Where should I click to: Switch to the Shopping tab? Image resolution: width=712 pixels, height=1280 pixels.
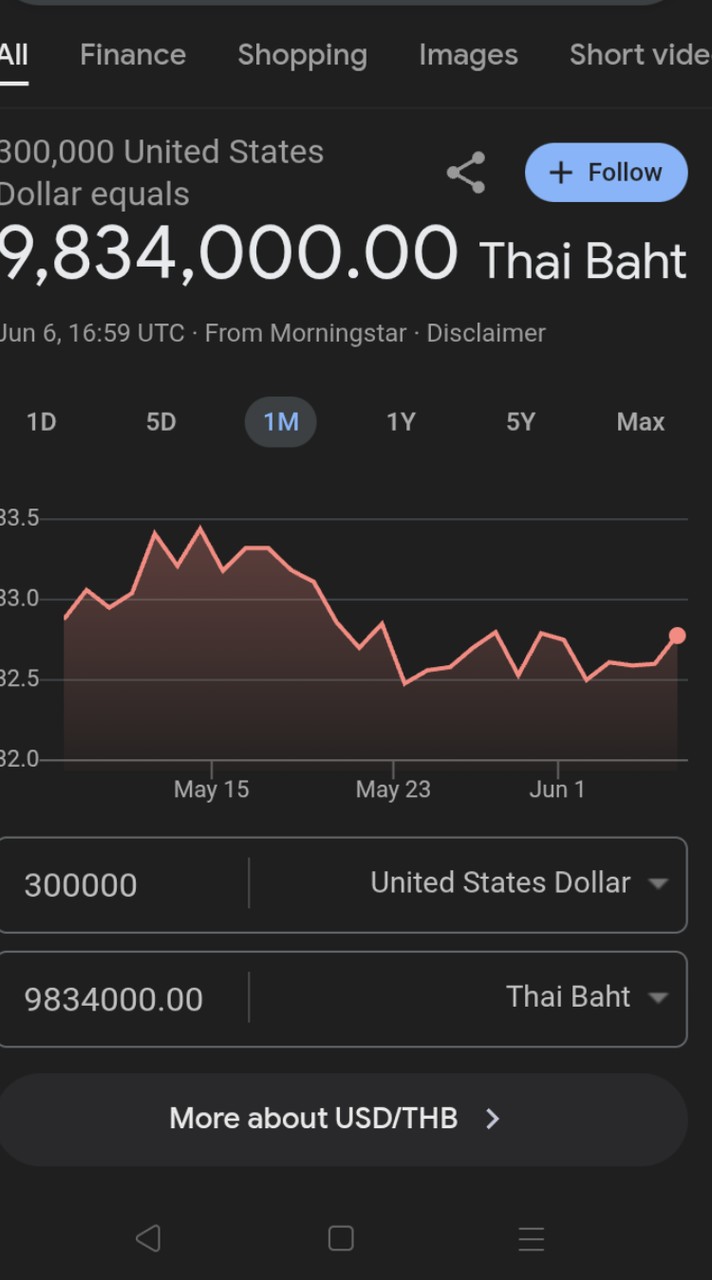pyautogui.click(x=302, y=55)
